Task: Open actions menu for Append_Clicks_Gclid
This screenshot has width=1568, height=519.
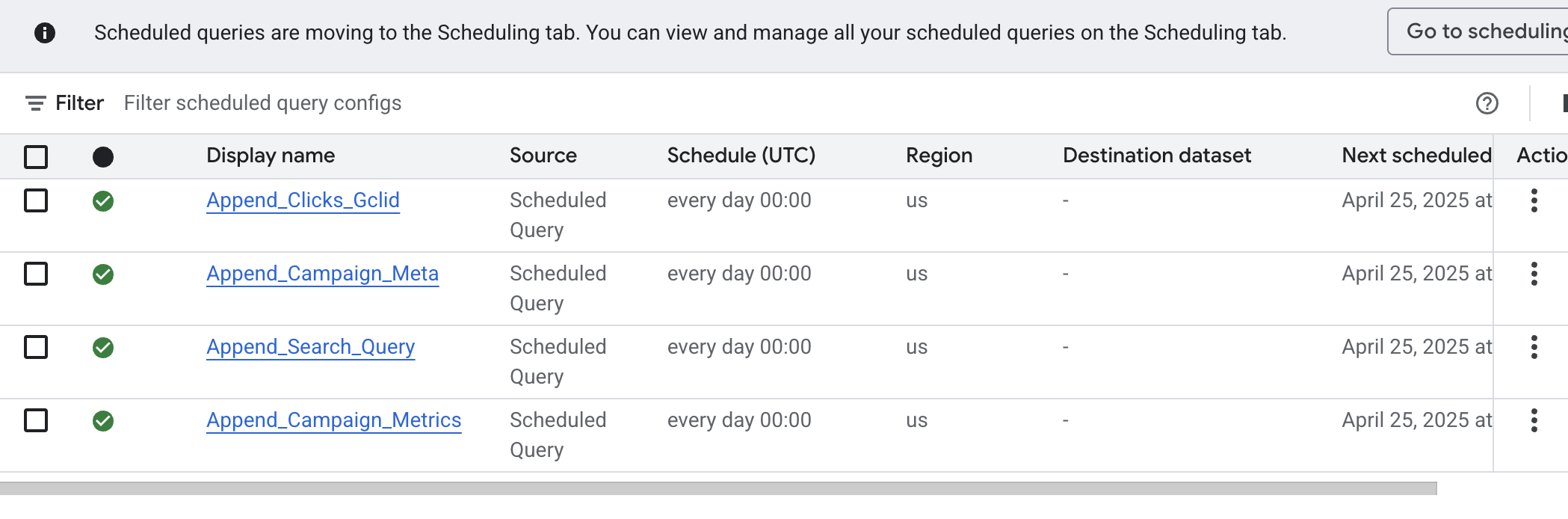Action: pyautogui.click(x=1534, y=200)
